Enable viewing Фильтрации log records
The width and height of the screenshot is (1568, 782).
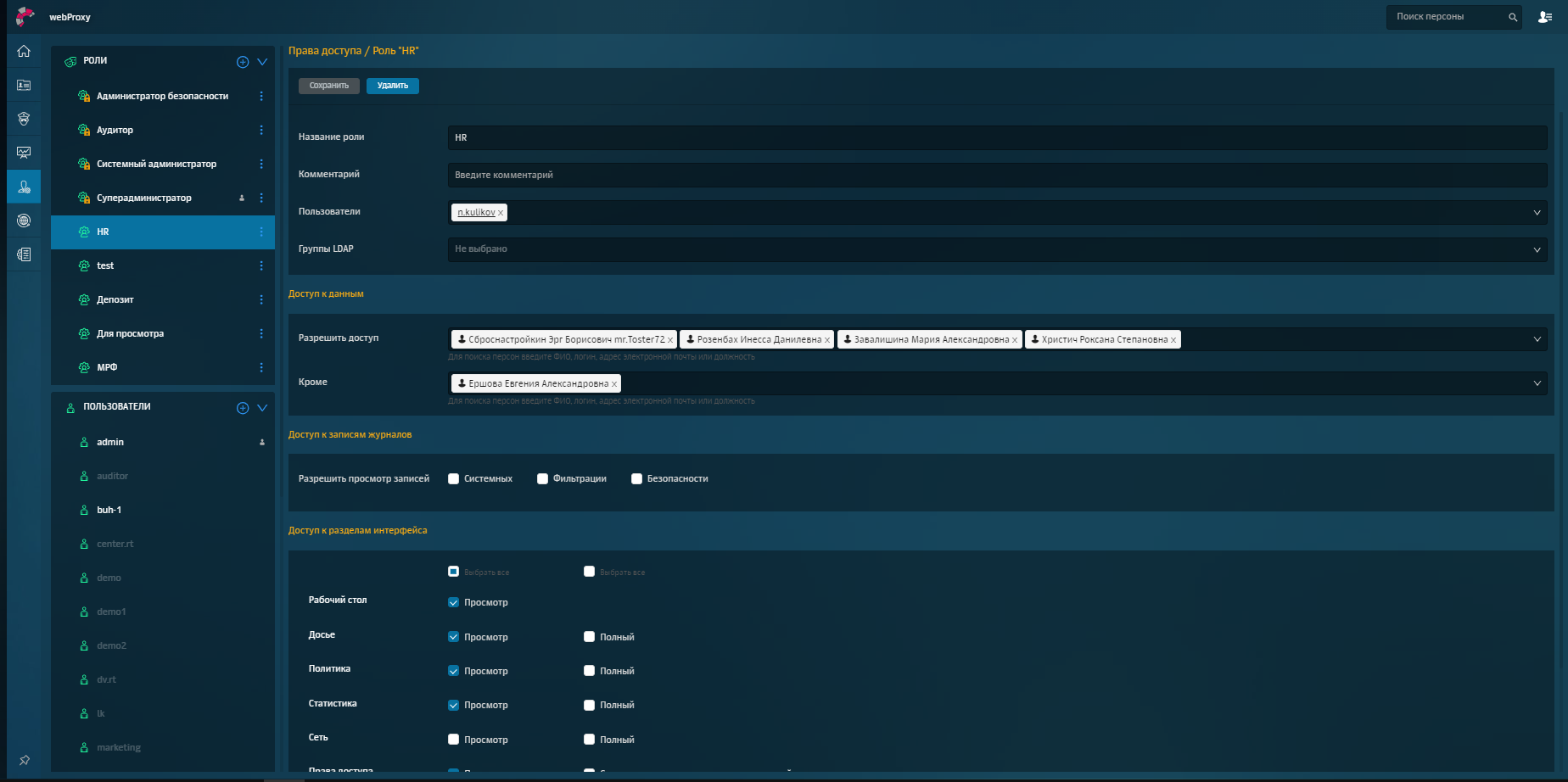[x=543, y=479]
